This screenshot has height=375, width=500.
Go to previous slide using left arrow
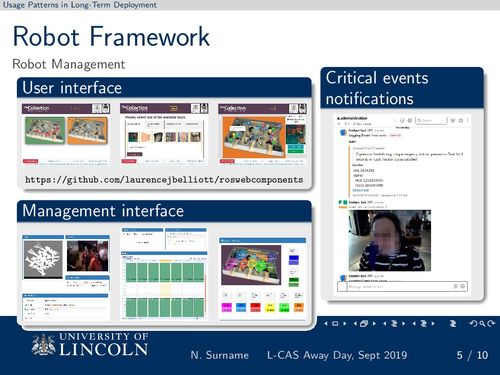coord(326,323)
